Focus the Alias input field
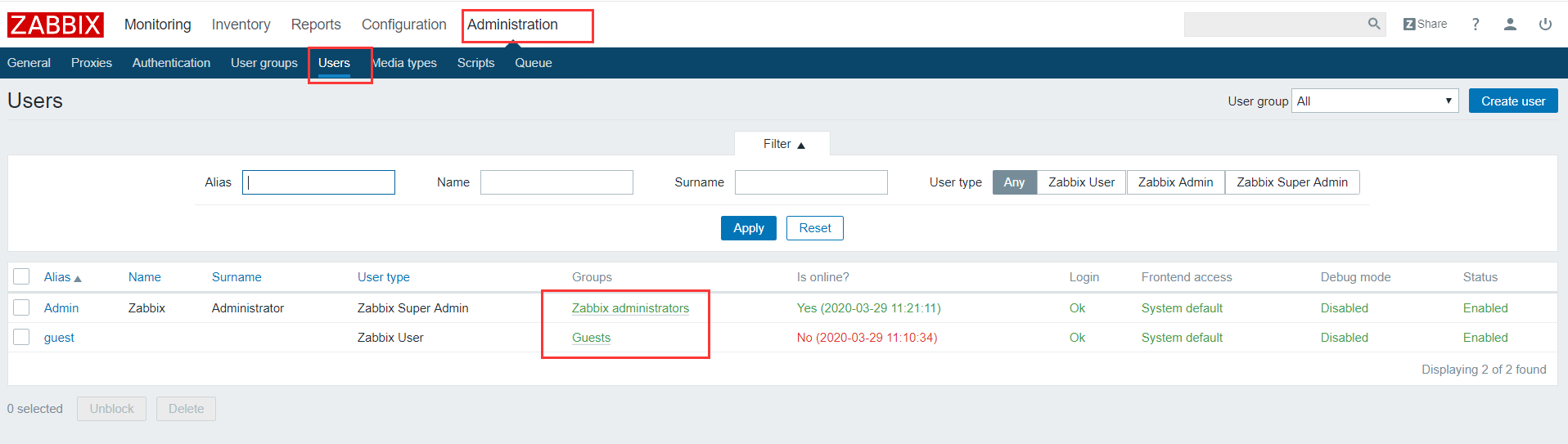This screenshot has width=1568, height=444. tap(318, 182)
